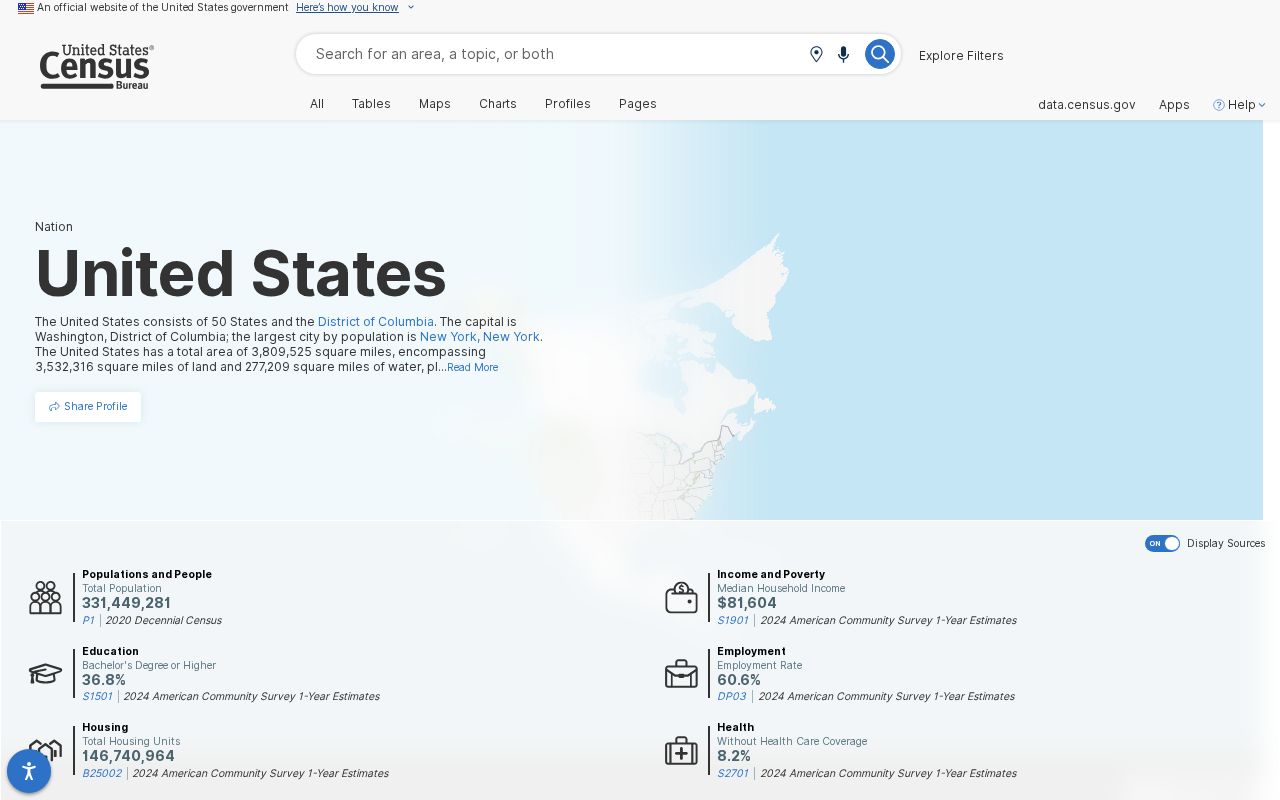Click the Employment briefcase icon
Viewport: 1280px width, 800px height.
click(681, 674)
